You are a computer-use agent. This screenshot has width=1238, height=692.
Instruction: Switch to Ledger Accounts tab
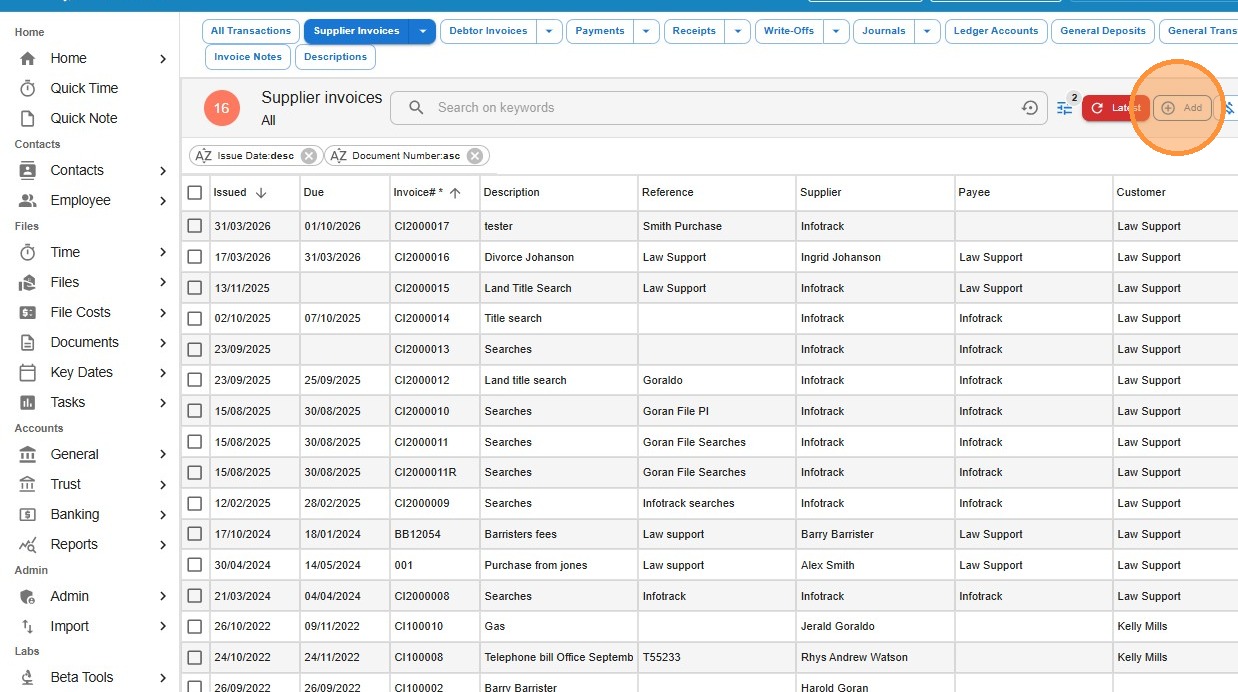tap(996, 32)
